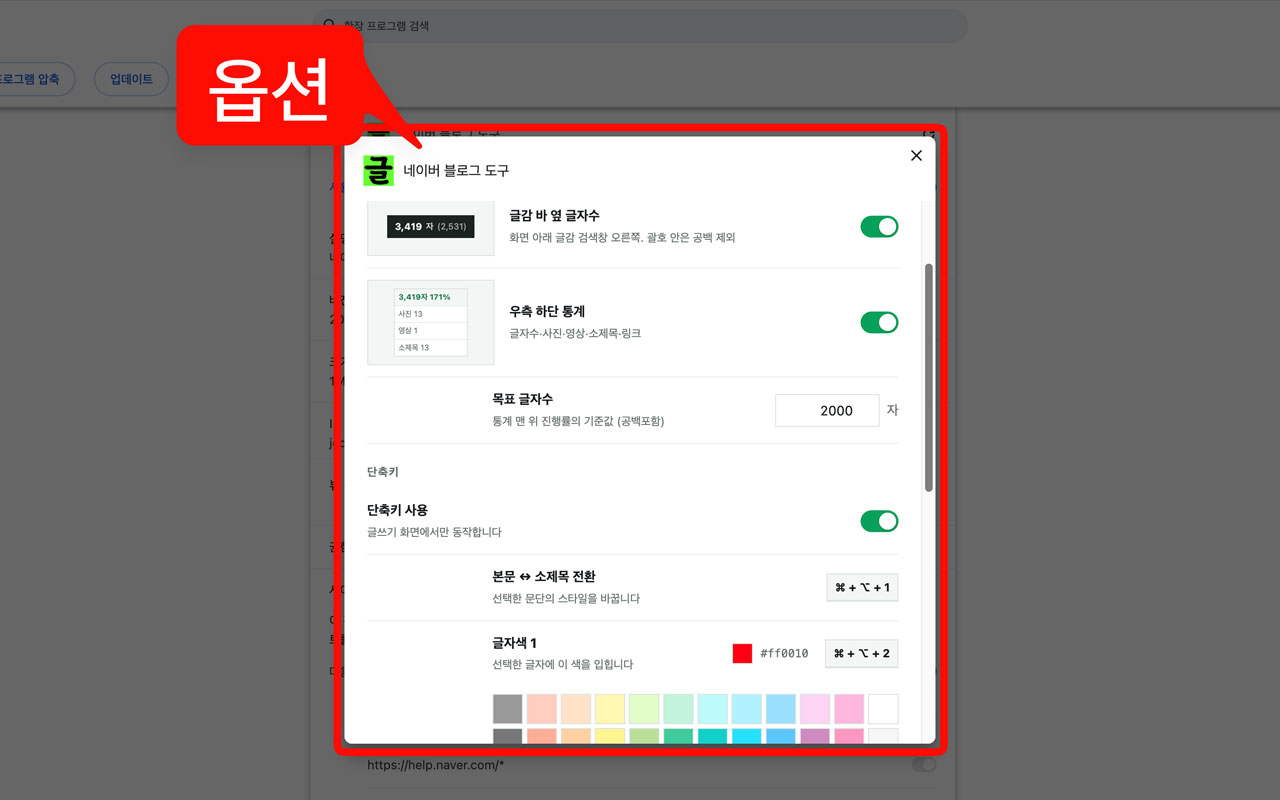Pick the light salmon swatch in top row
The height and width of the screenshot is (800, 1280).
pos(542,709)
